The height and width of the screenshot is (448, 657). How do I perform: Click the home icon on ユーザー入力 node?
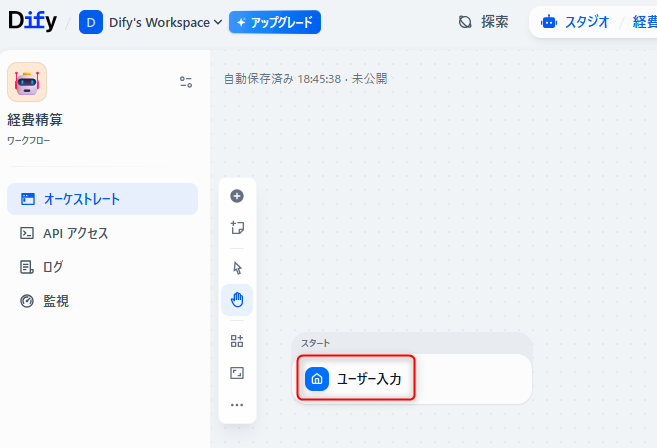pyautogui.click(x=317, y=379)
